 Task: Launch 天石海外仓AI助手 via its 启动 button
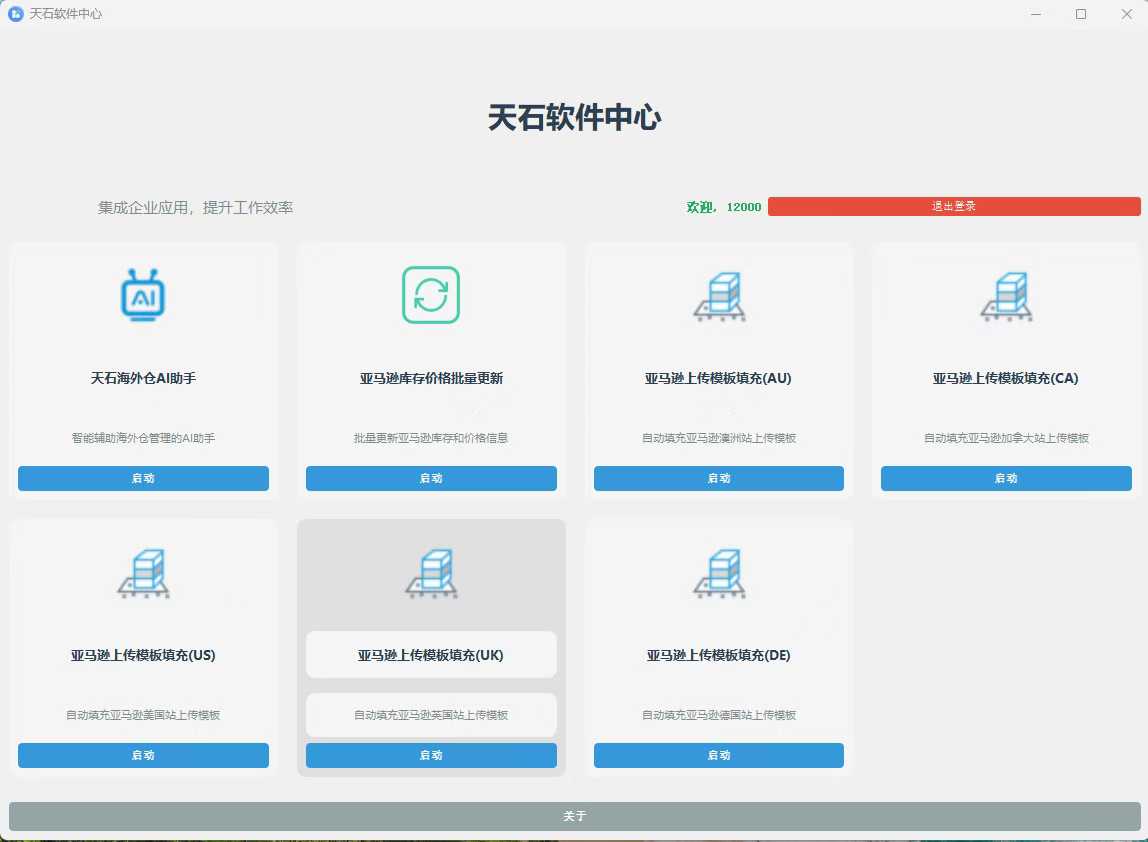coord(143,478)
